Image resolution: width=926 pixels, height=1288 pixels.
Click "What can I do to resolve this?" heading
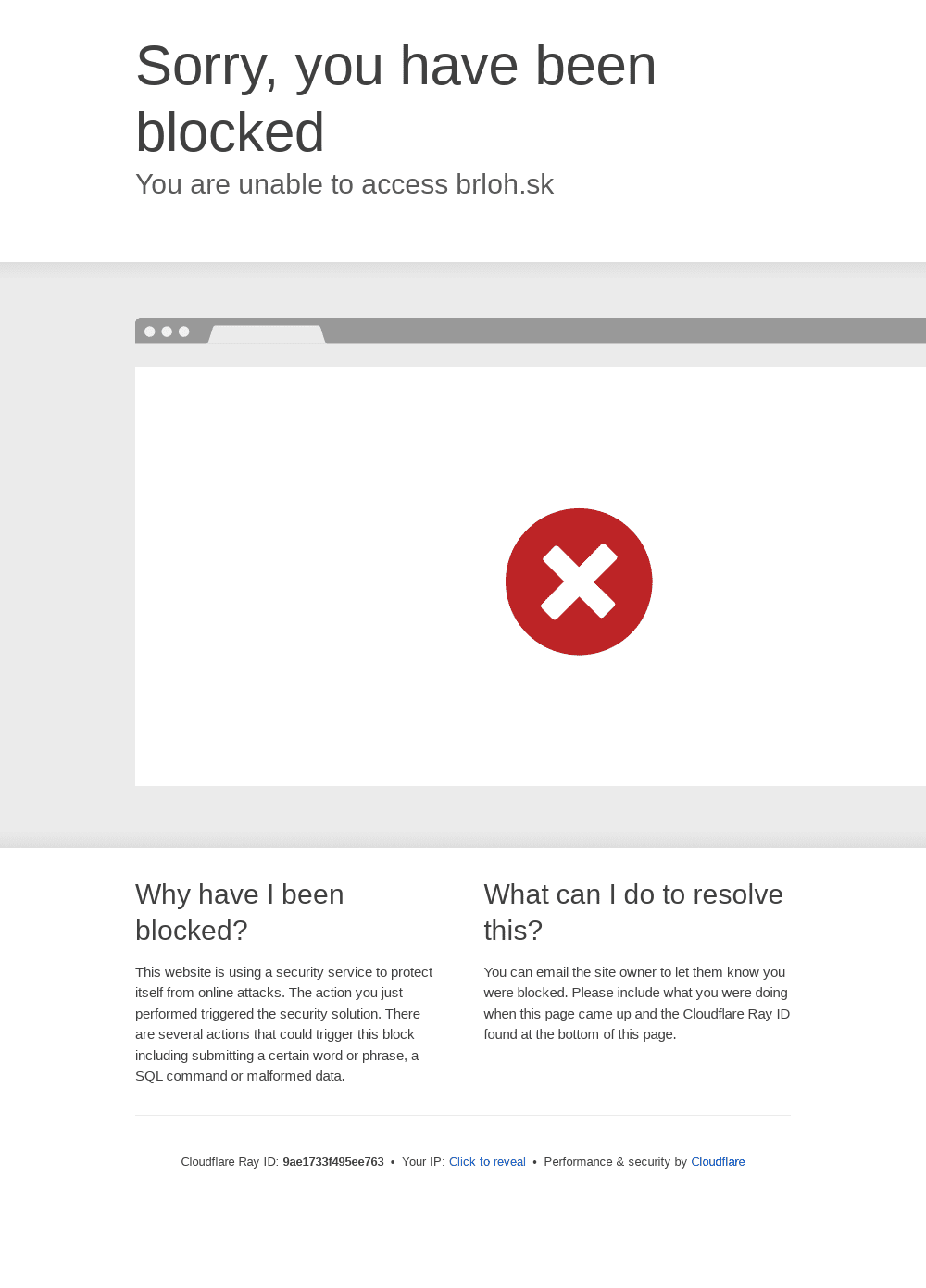[x=633, y=912]
